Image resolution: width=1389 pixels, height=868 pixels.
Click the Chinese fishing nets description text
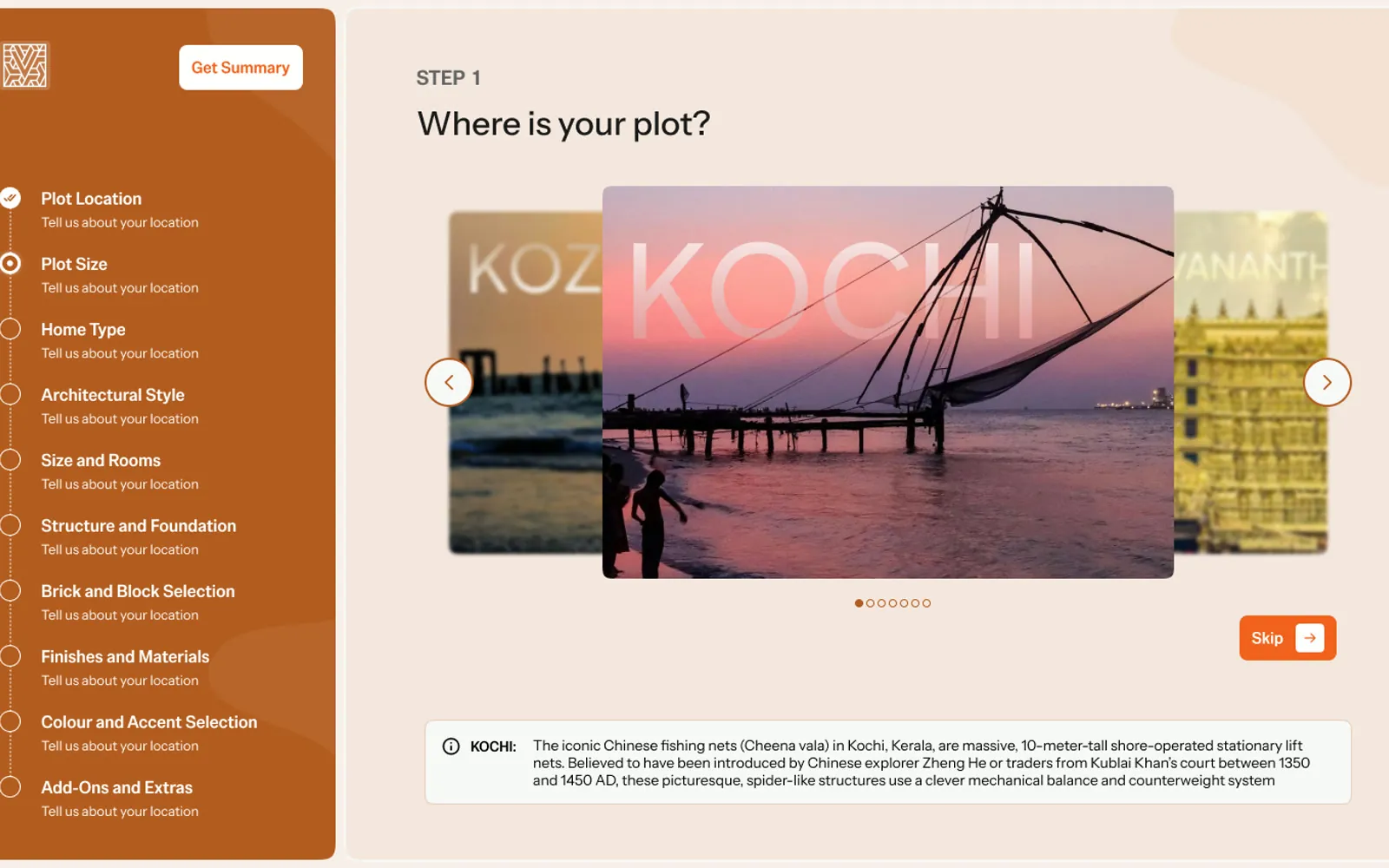(922, 763)
